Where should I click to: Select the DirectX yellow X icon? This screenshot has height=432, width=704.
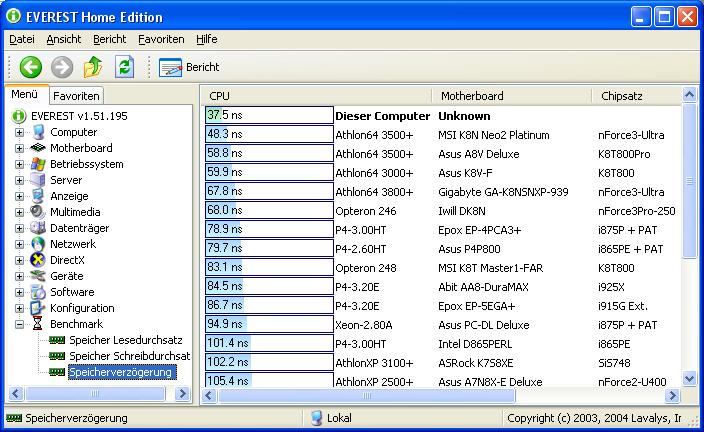point(38,260)
